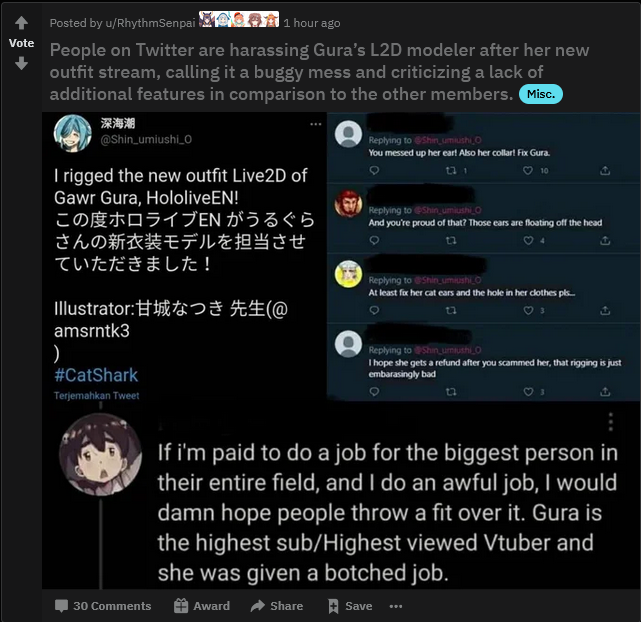Upvote the Gura modeler post
The width and height of the screenshot is (641, 622).
click(x=21, y=23)
